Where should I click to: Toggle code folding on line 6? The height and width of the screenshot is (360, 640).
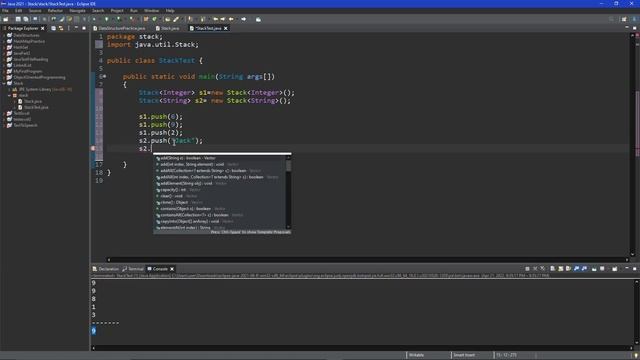pos(105,76)
